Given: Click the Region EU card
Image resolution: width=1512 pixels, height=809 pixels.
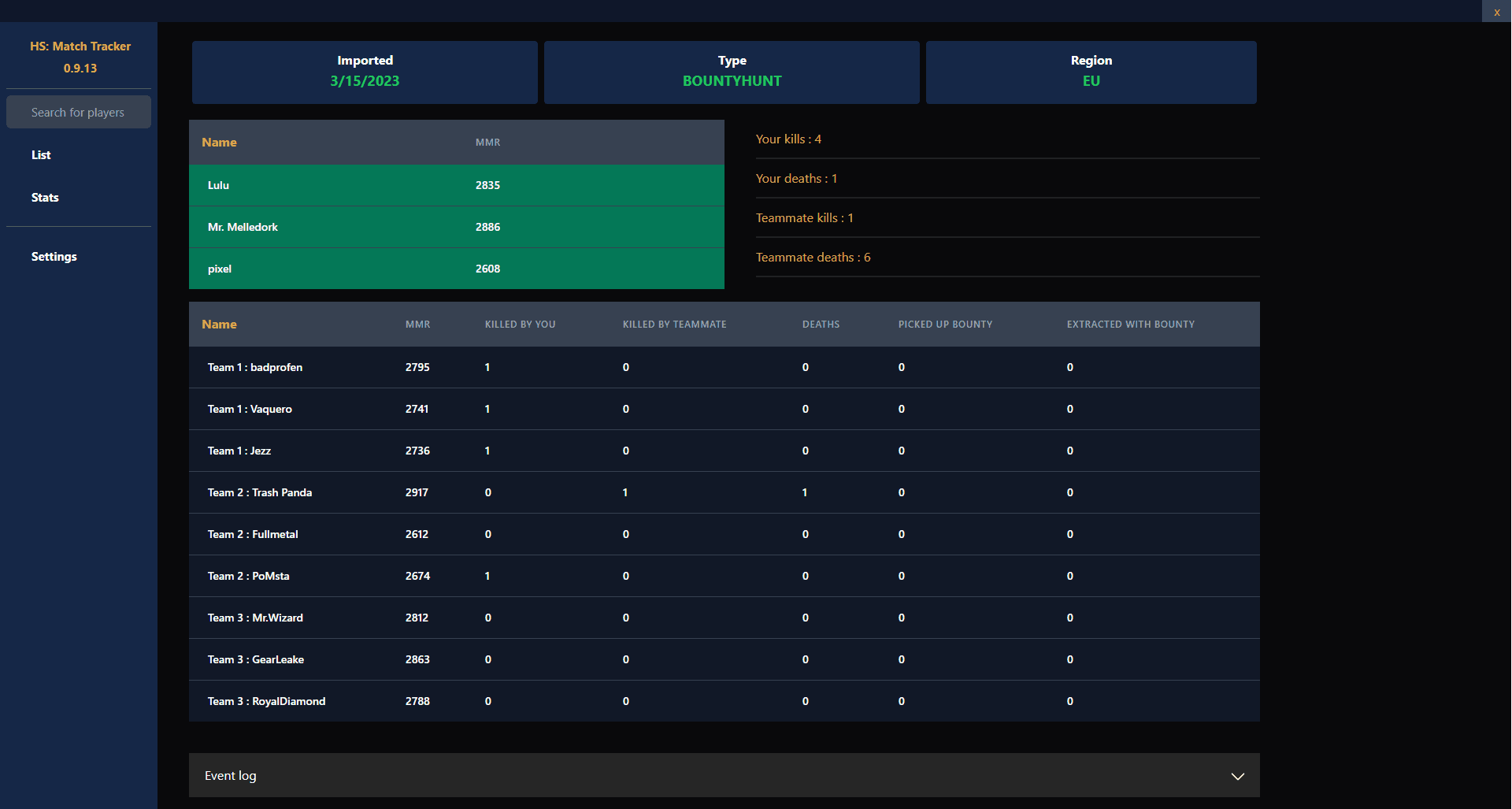Looking at the screenshot, I should click(x=1091, y=72).
